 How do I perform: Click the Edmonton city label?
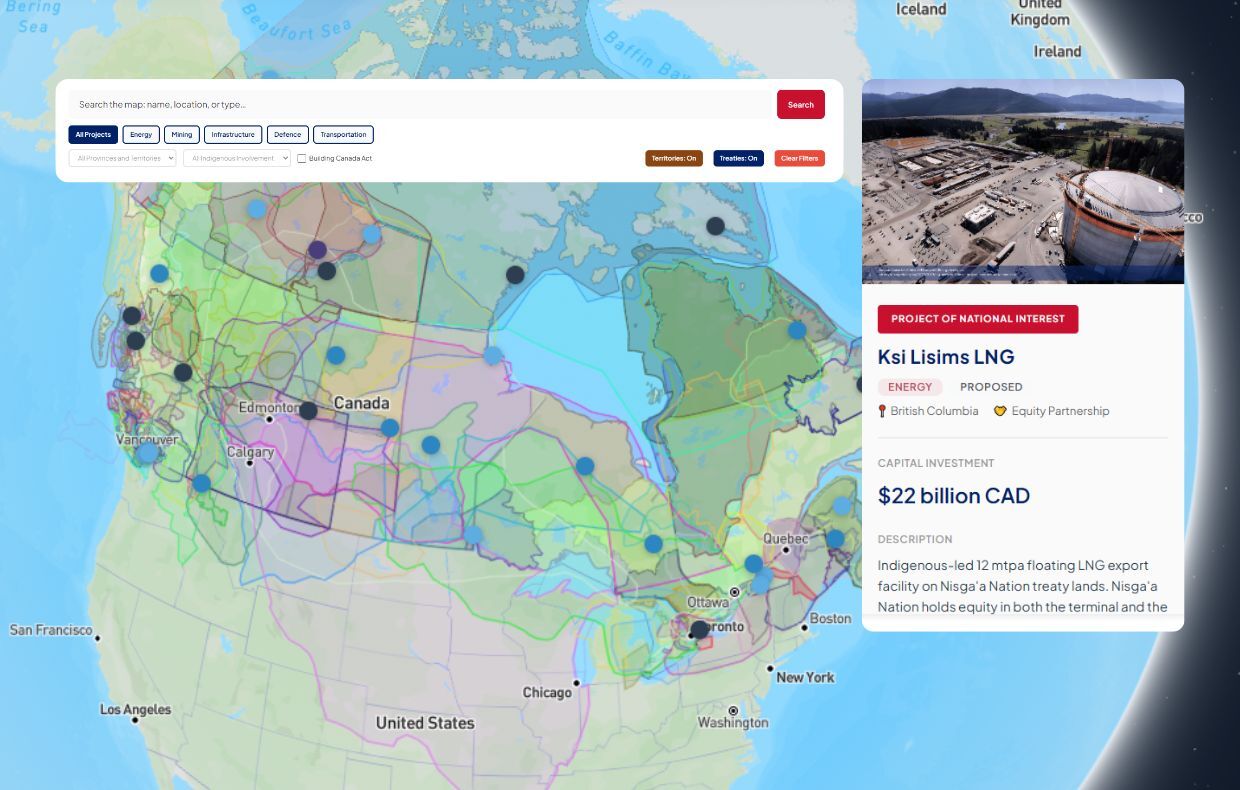click(269, 408)
